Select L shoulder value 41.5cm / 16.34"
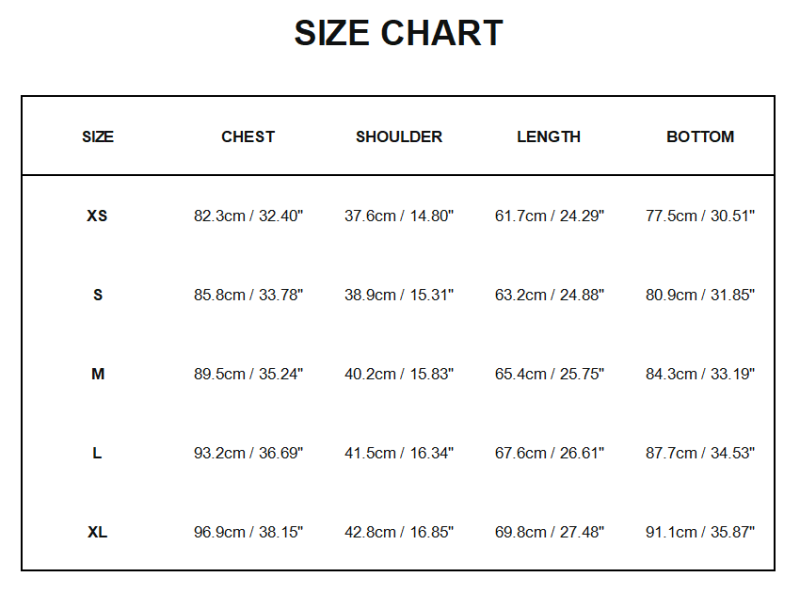The width and height of the screenshot is (800, 593). coord(399,453)
